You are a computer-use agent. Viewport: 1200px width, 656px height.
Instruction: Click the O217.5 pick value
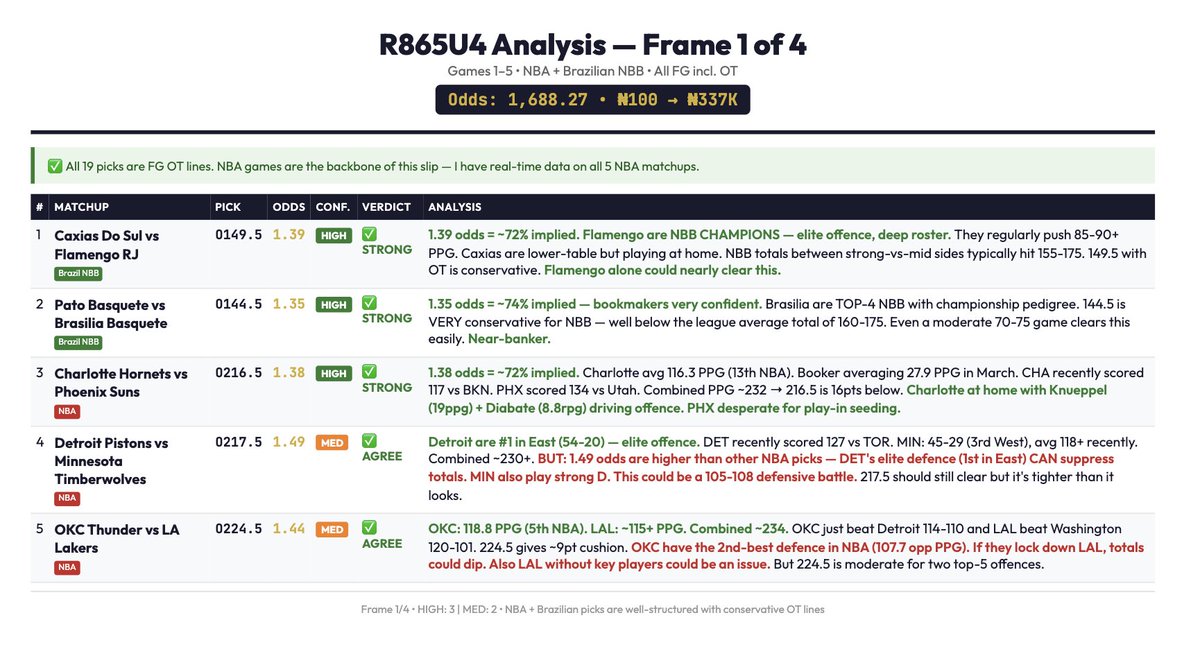(238, 442)
